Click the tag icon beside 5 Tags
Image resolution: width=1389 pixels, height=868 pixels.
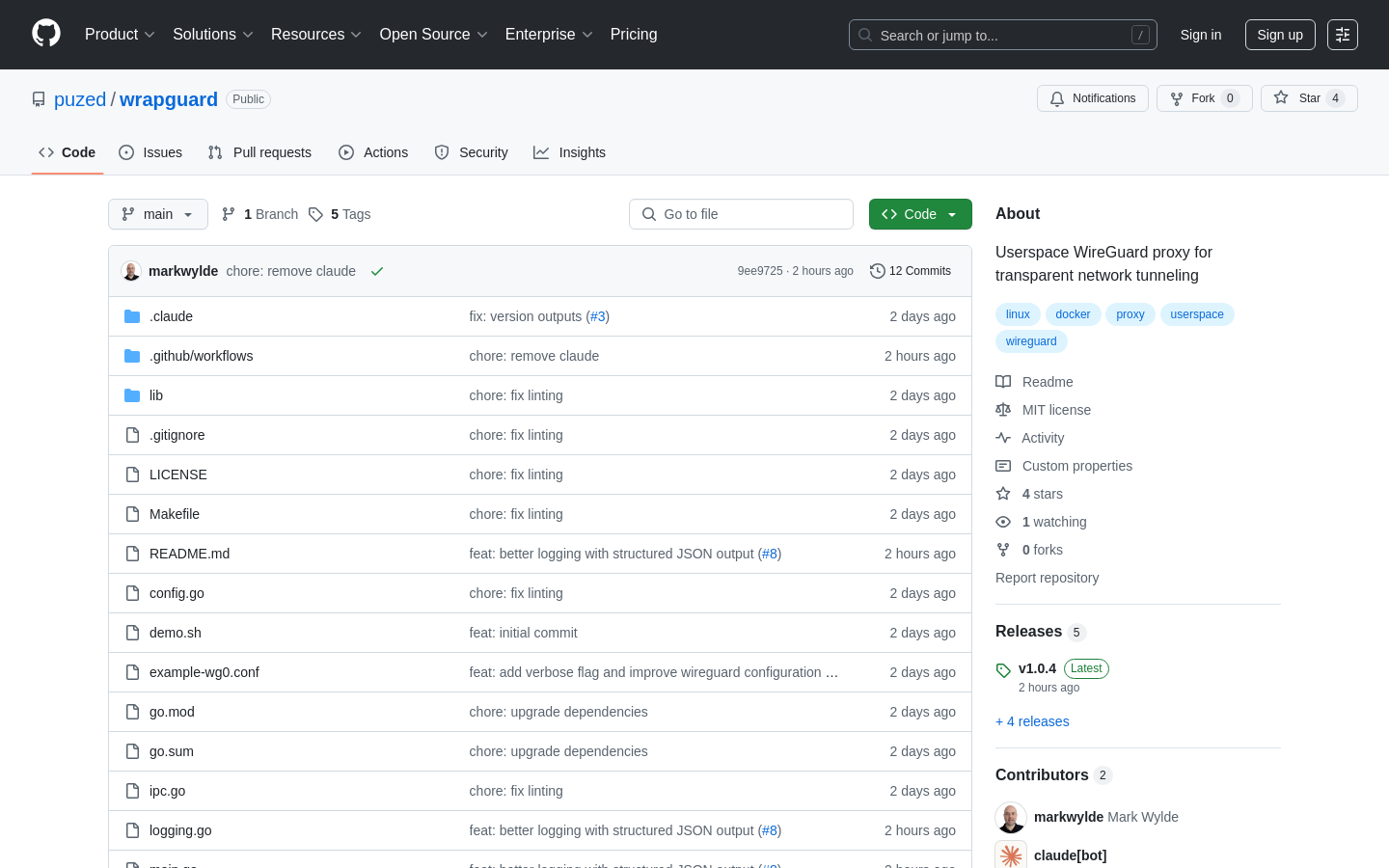(315, 214)
